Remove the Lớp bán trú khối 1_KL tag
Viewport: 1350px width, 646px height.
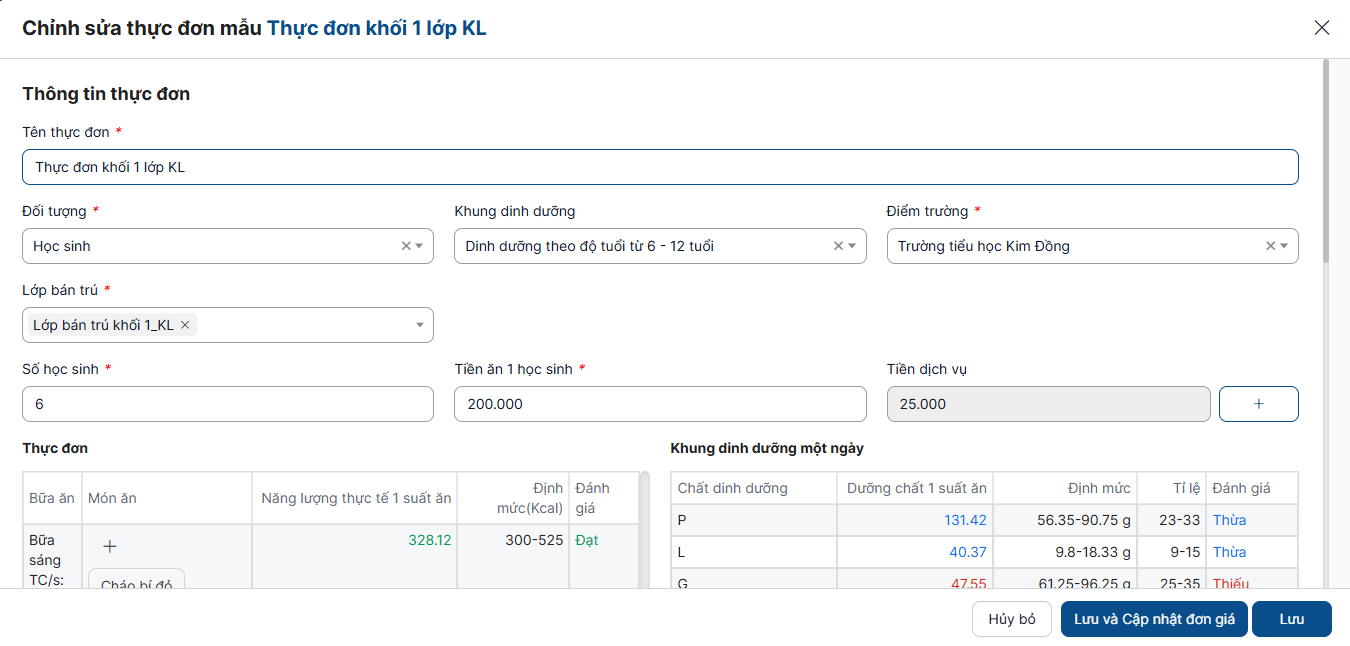pyautogui.click(x=185, y=325)
